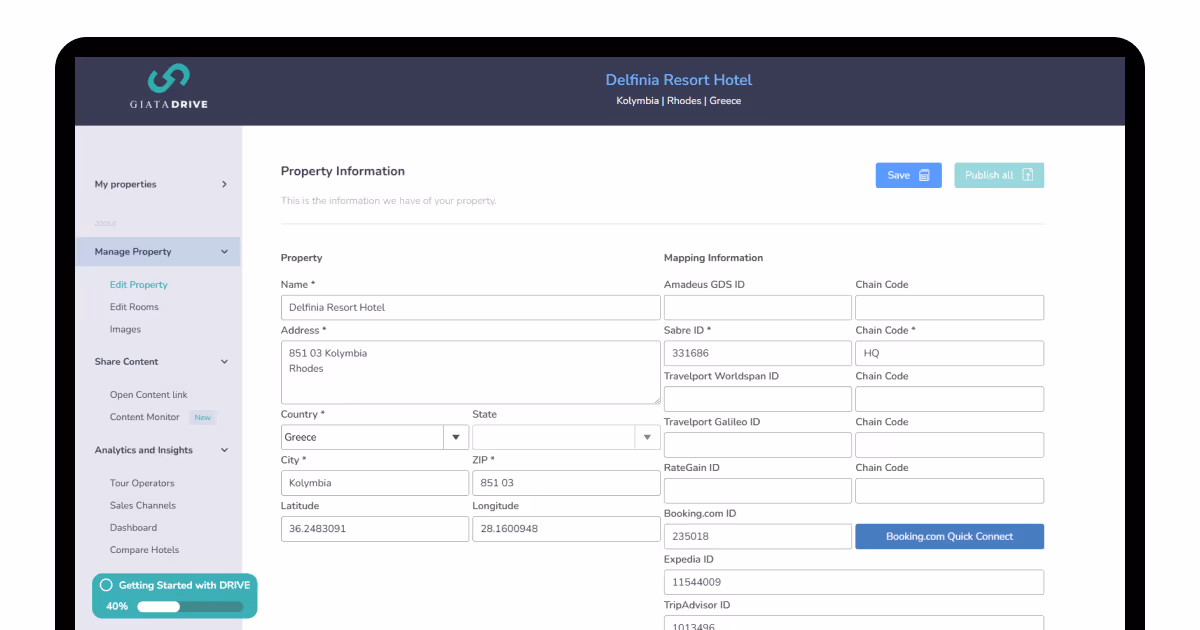Click the Booking.com ID field
This screenshot has height=630, width=1200.
point(758,537)
